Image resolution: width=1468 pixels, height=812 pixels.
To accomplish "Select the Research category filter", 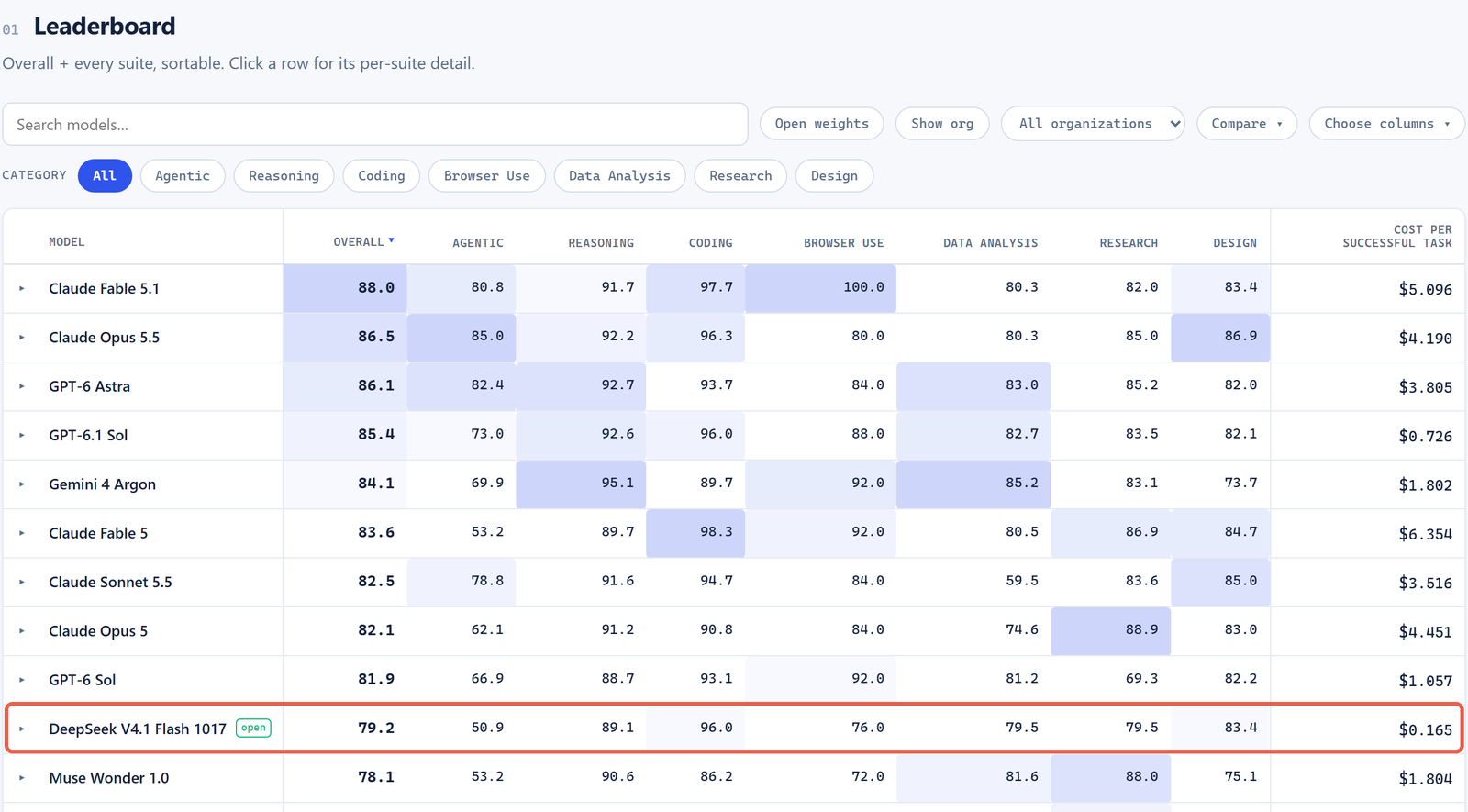I will (x=740, y=175).
